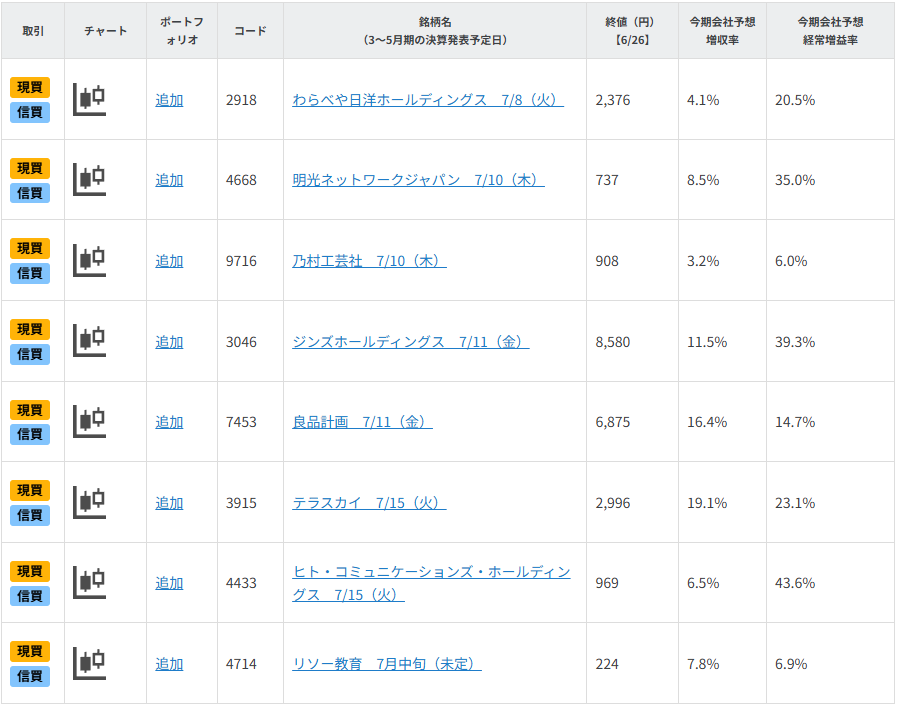The width and height of the screenshot is (898, 706).
Task: Open chart icon for 明光ネットワークジャパン
Action: point(90,180)
